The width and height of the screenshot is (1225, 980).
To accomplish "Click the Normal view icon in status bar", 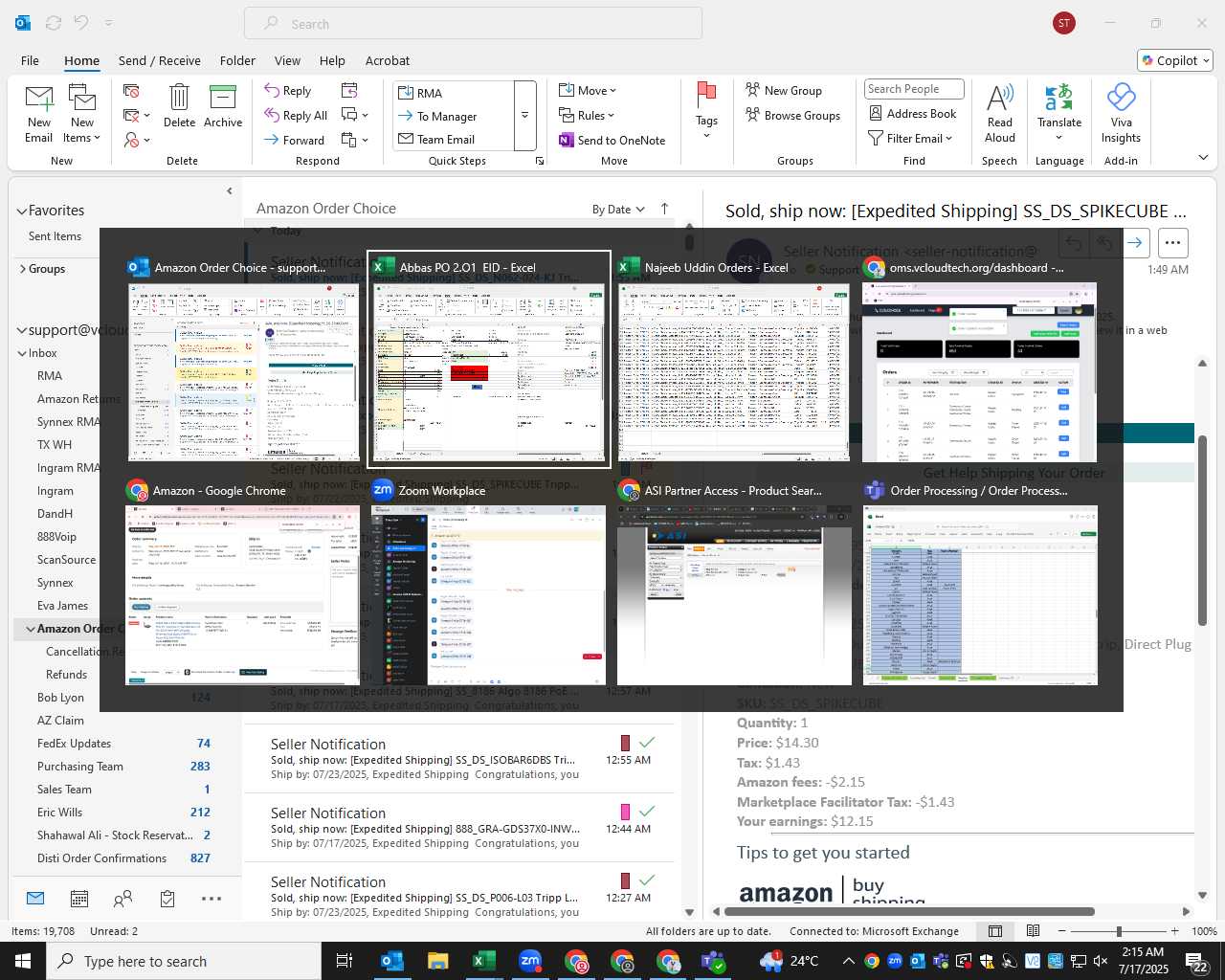I will 995,931.
